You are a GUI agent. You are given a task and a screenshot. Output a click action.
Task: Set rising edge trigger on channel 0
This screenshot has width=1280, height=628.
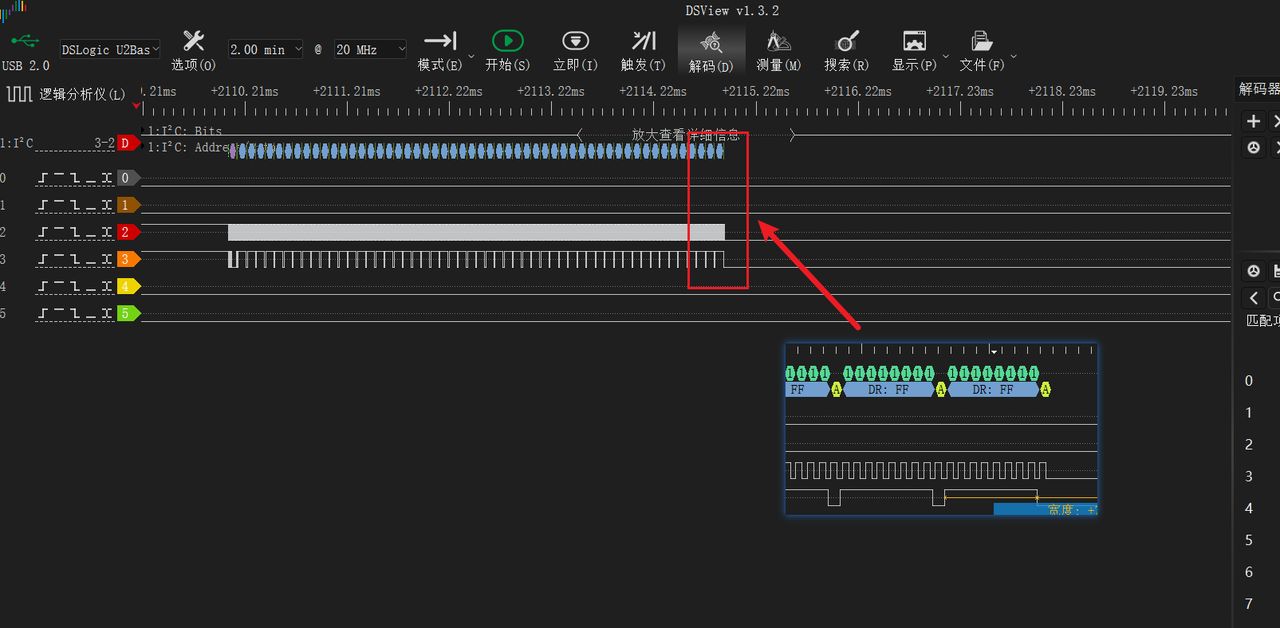(43, 178)
